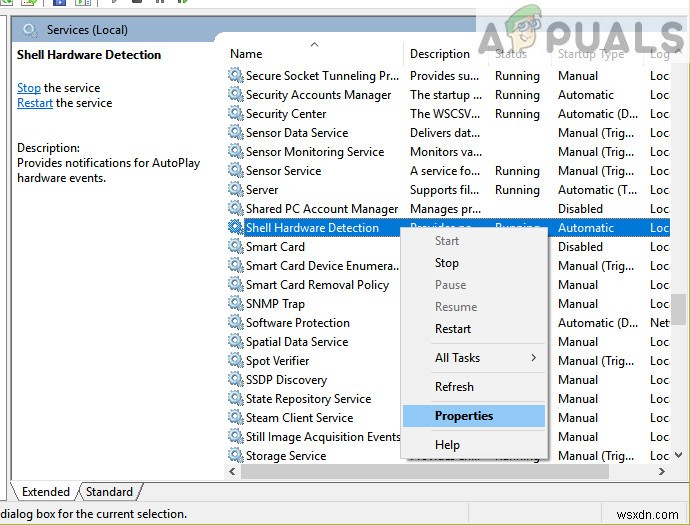Select the Steam Client Service name
Image resolution: width=690 pixels, height=525 pixels.
299,418
